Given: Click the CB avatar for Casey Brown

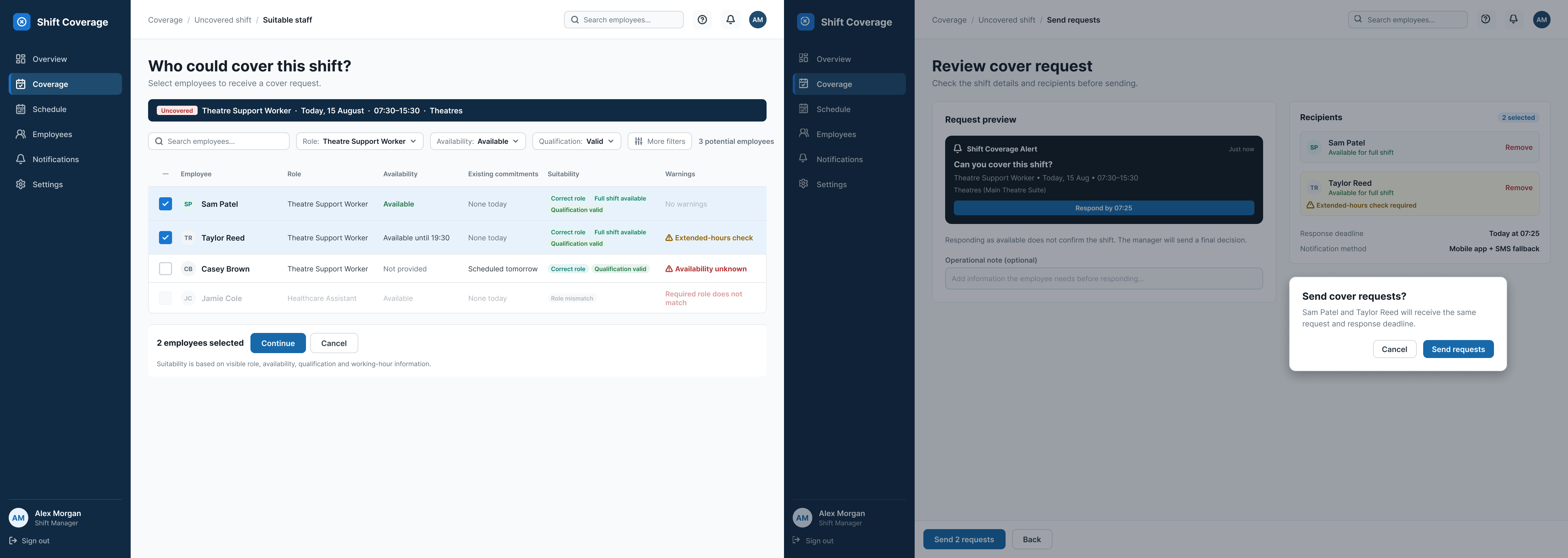Looking at the screenshot, I should pyautogui.click(x=188, y=269).
